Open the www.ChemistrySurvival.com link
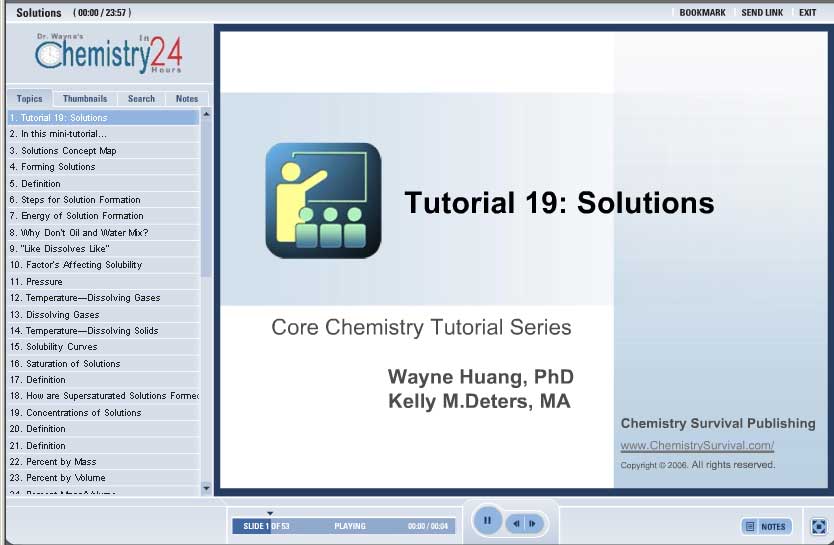This screenshot has width=834, height=545. coord(697,446)
